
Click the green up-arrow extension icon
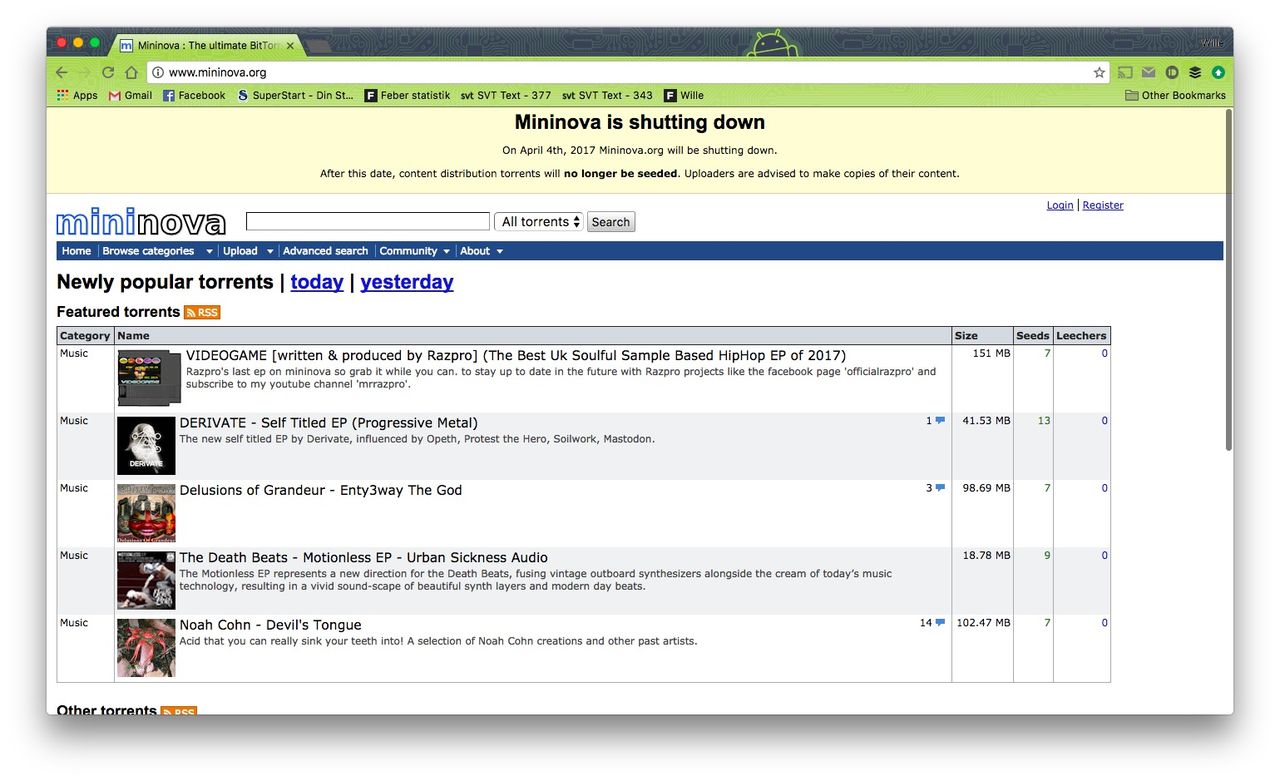tap(1218, 72)
